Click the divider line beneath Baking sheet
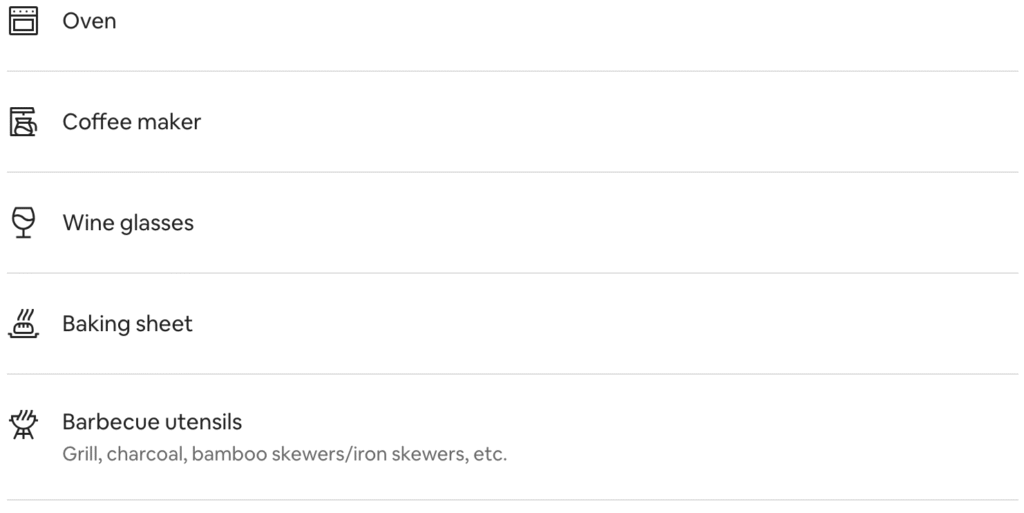The width and height of the screenshot is (1024, 513). pyautogui.click(x=512, y=374)
